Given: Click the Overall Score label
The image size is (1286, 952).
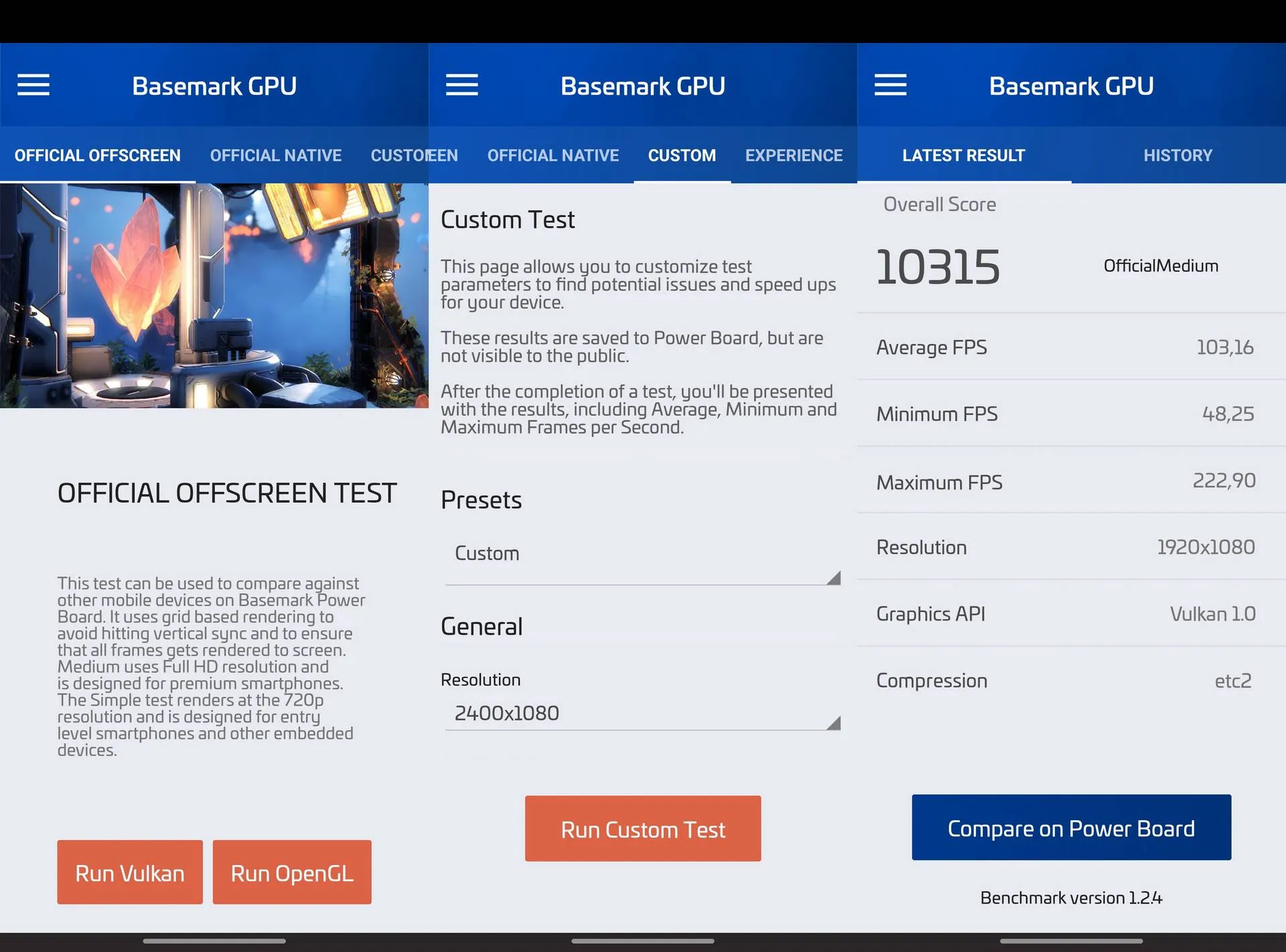Looking at the screenshot, I should [940, 204].
